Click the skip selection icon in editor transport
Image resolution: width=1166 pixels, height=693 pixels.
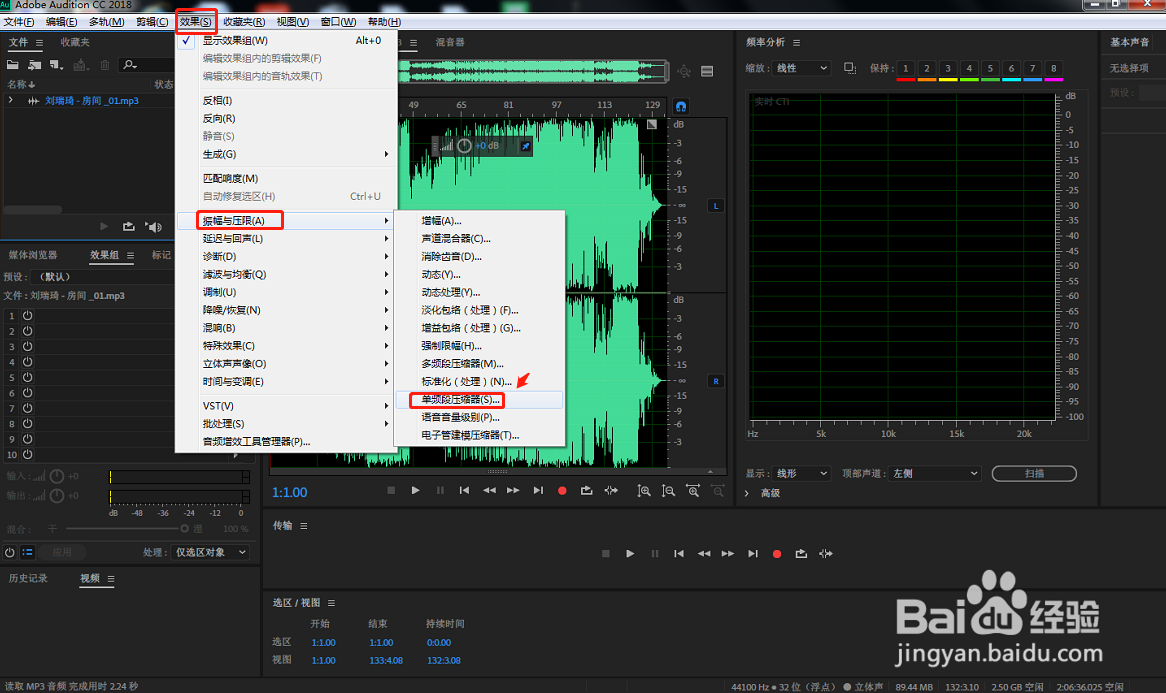point(611,490)
